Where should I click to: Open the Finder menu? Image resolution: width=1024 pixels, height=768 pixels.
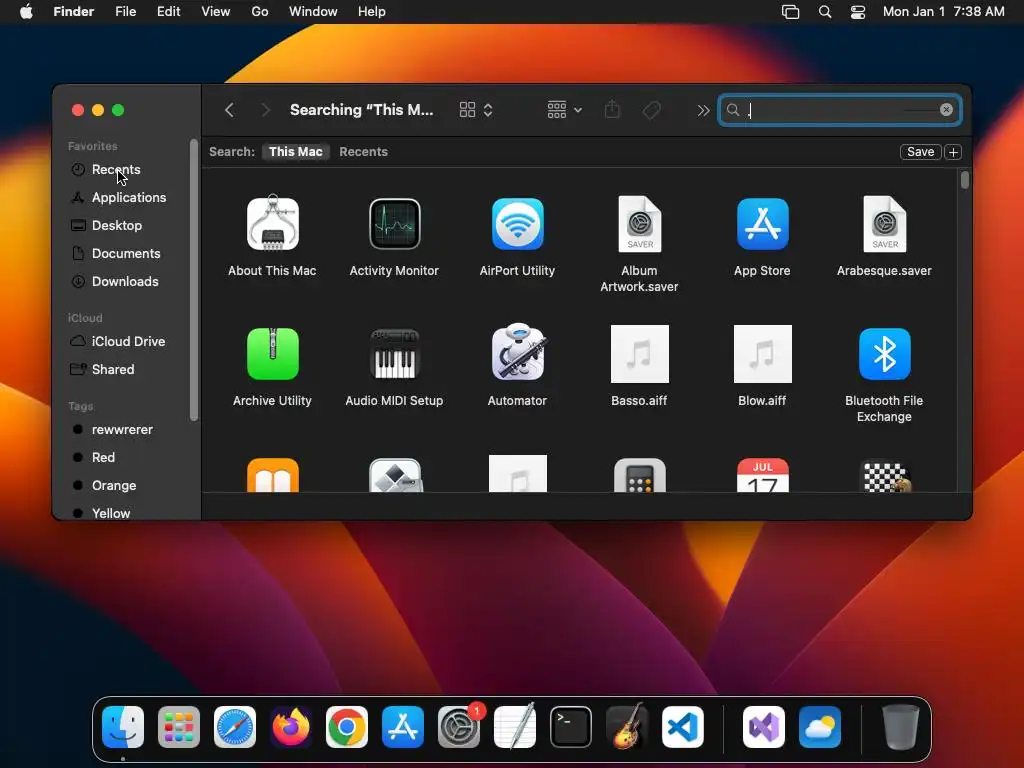click(x=74, y=12)
